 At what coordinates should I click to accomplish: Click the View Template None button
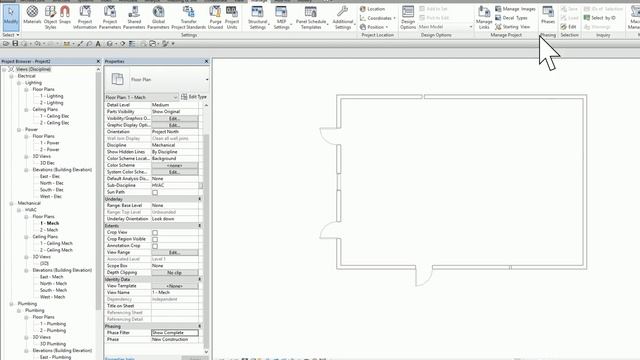click(175, 286)
